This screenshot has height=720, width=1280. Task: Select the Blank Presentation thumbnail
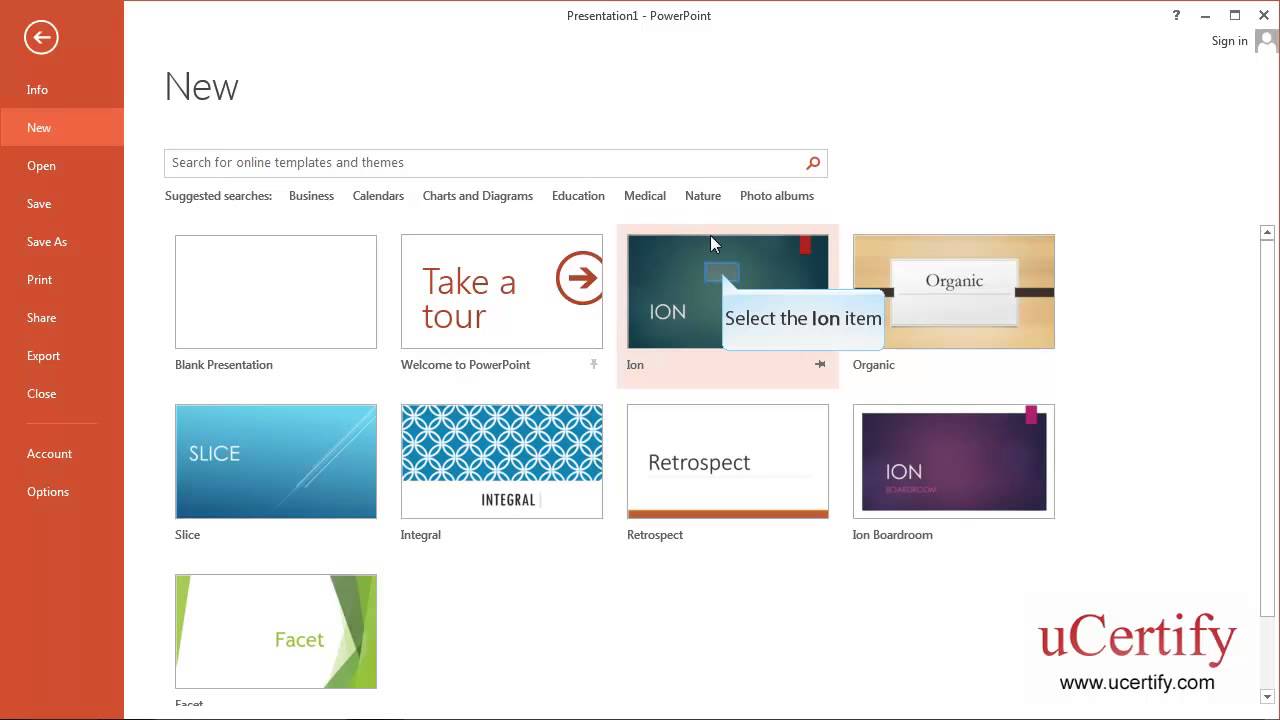(276, 292)
